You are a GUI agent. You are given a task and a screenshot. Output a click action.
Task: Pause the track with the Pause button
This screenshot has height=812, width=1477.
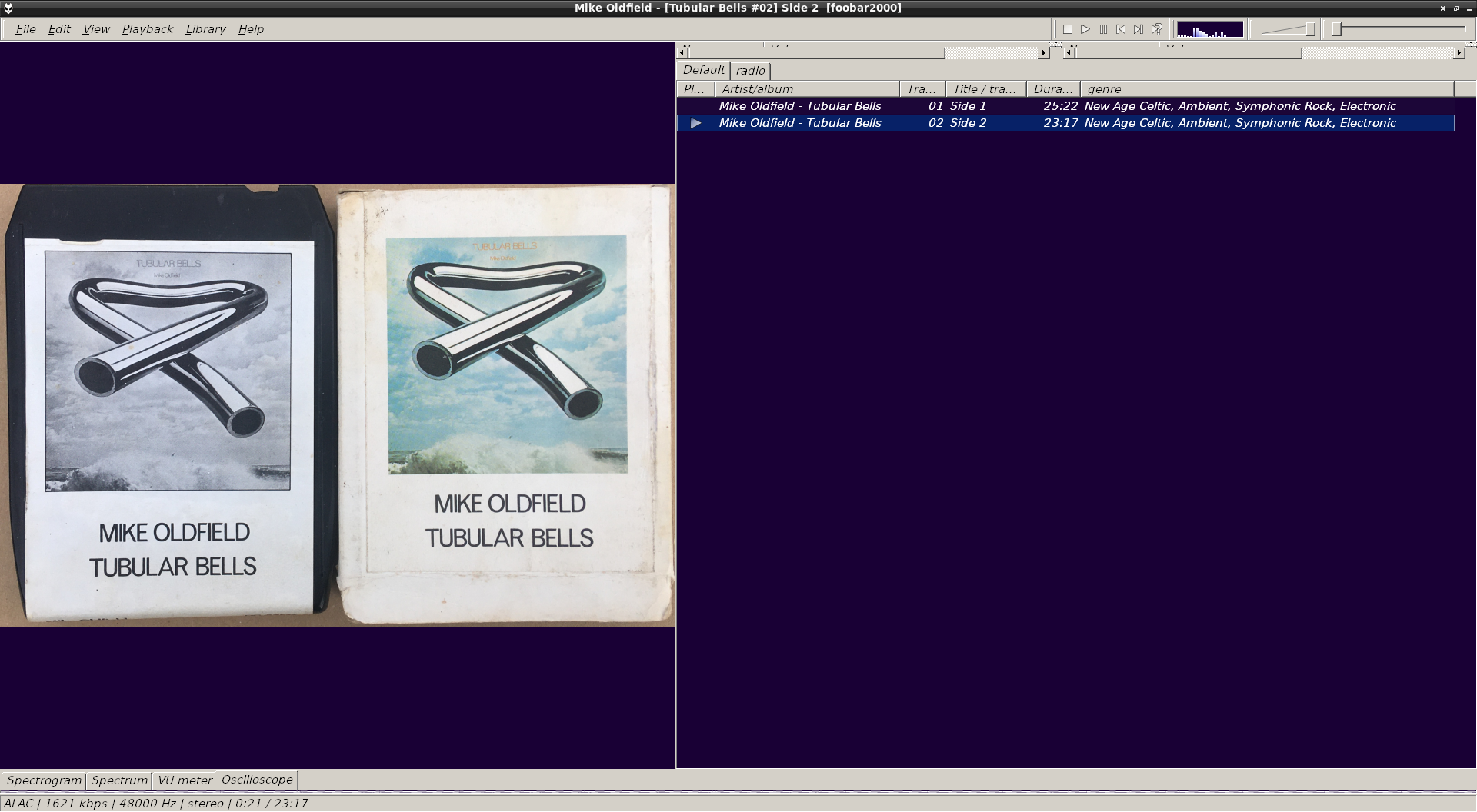pyautogui.click(x=1103, y=29)
